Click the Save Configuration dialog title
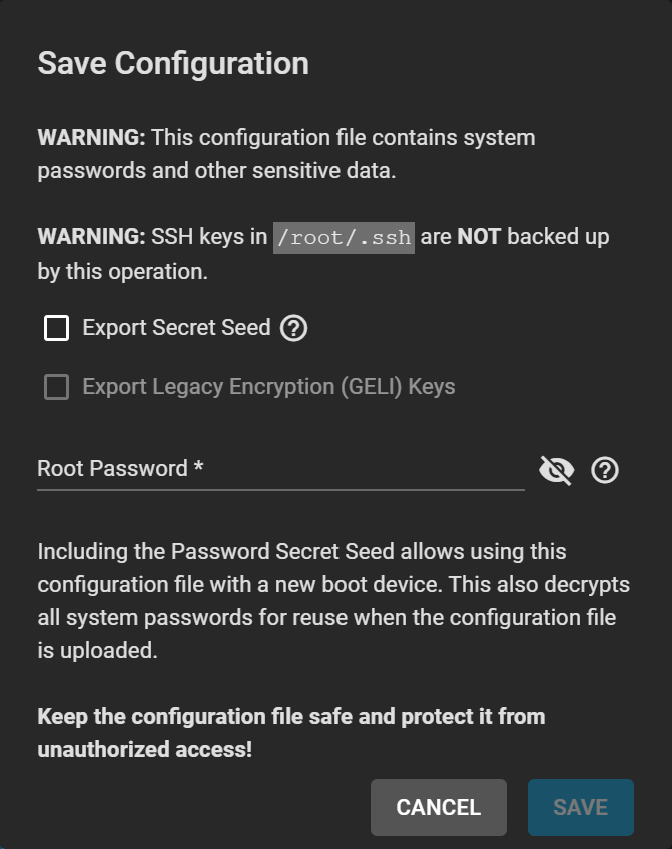 (173, 64)
